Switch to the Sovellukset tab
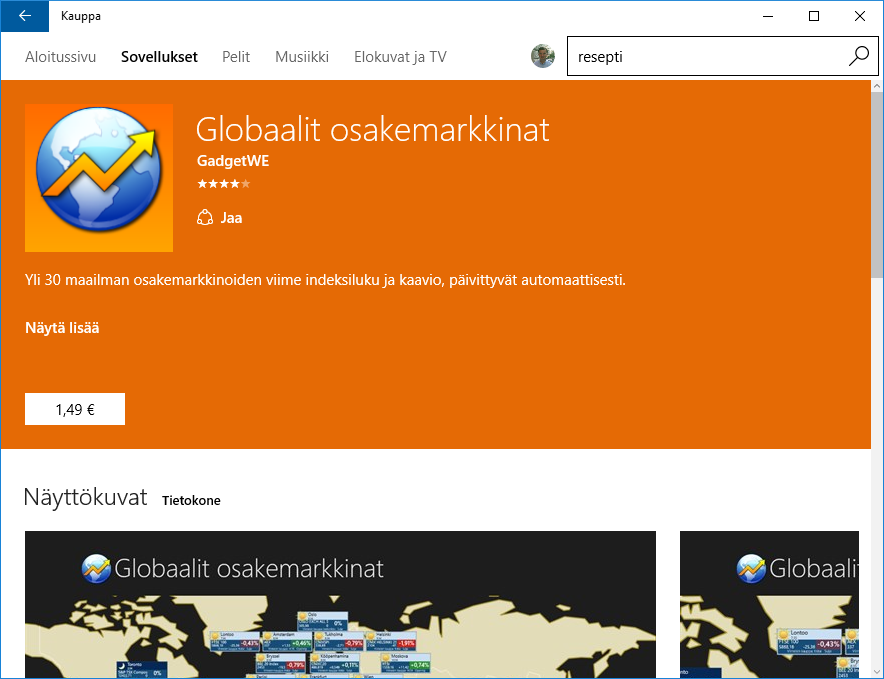Screen dimensions: 884x679 159,57
